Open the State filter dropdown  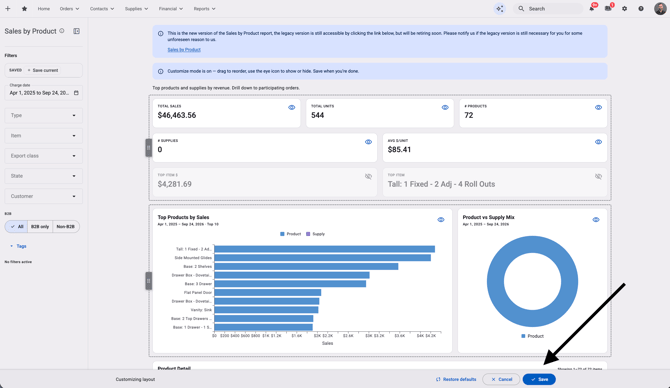point(43,176)
